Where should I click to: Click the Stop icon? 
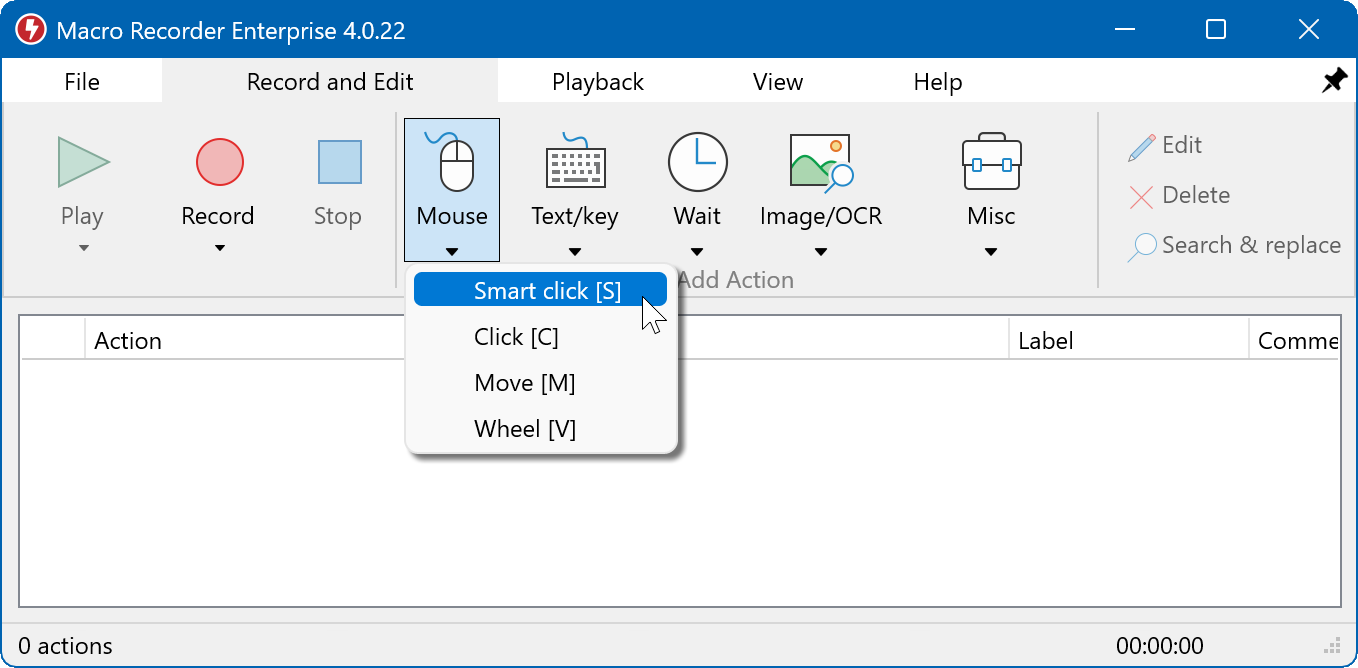[x=337, y=162]
